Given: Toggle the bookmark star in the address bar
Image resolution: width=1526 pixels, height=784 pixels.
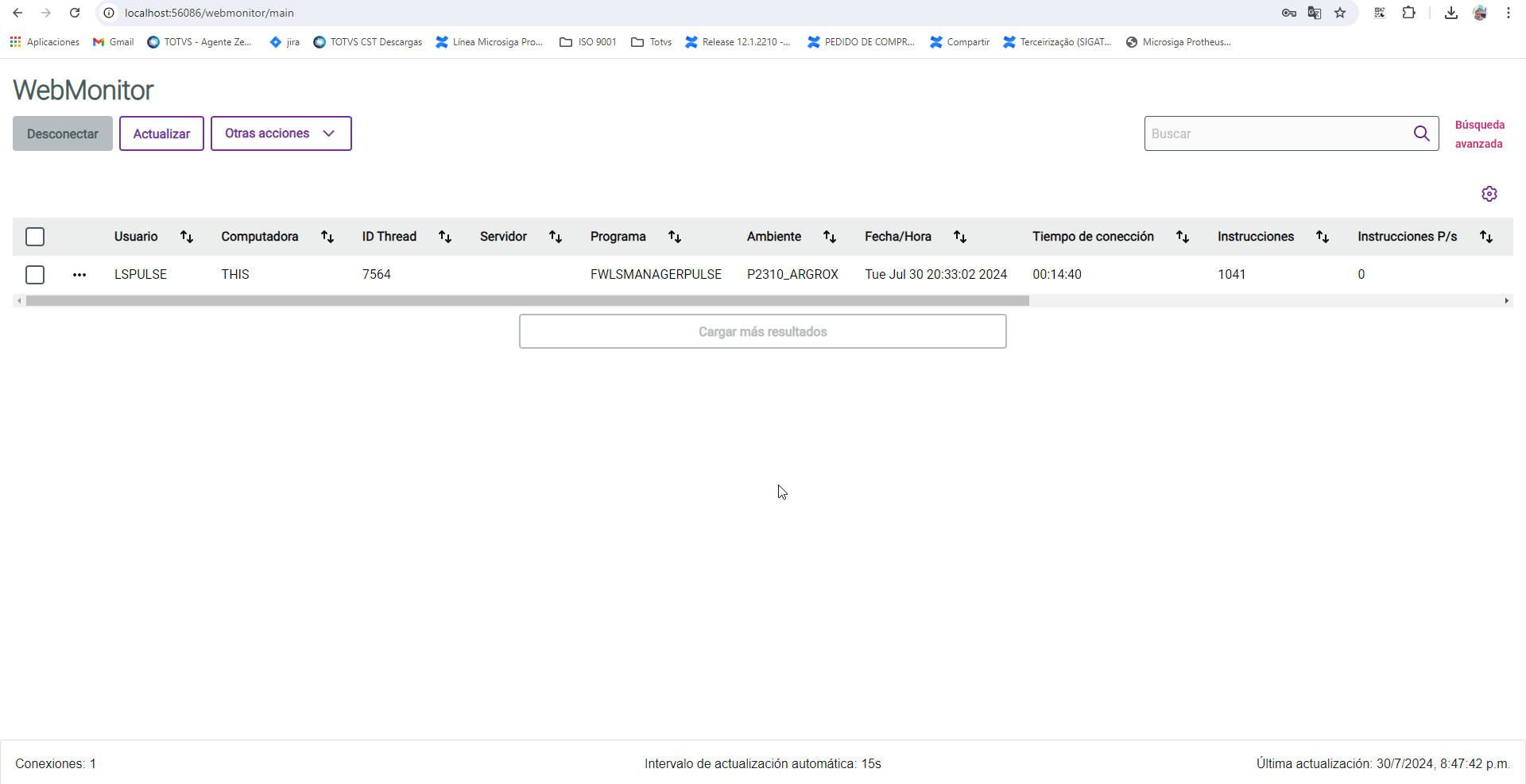Looking at the screenshot, I should click(1341, 13).
